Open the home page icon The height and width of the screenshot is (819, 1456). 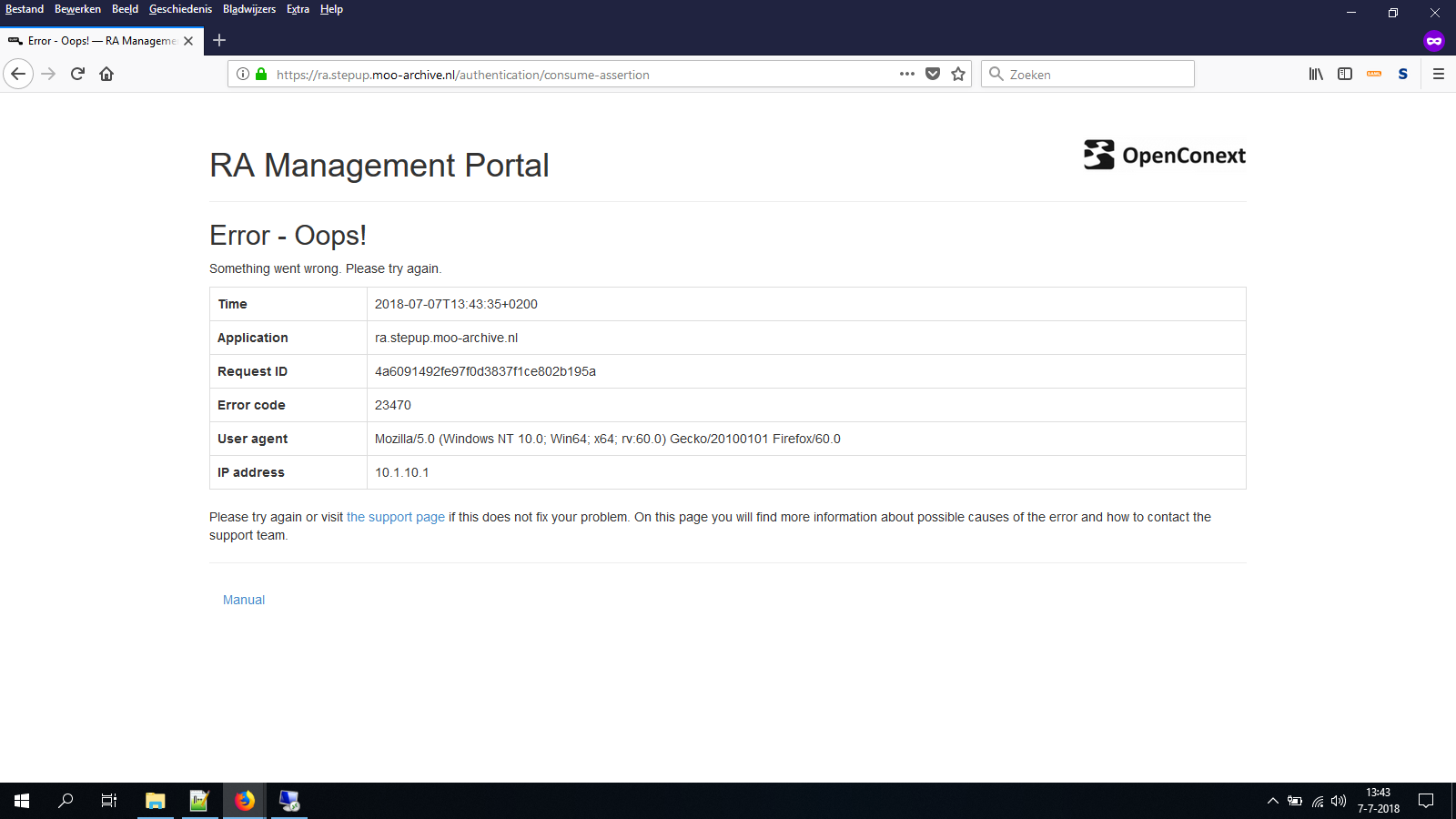point(106,74)
